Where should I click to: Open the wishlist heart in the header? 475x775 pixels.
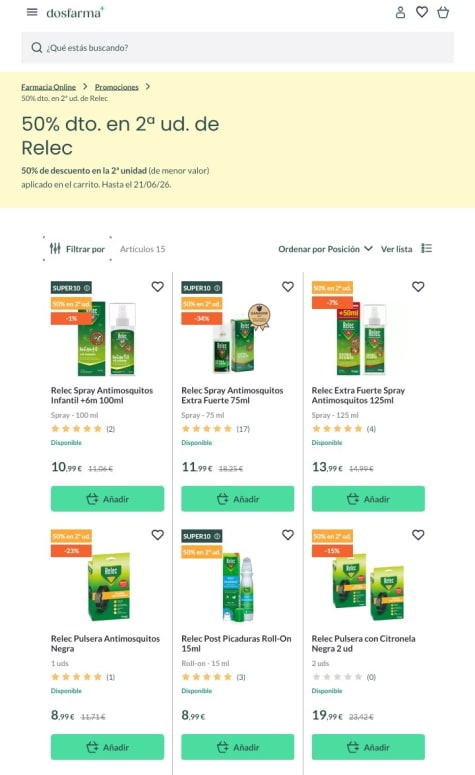coord(422,12)
